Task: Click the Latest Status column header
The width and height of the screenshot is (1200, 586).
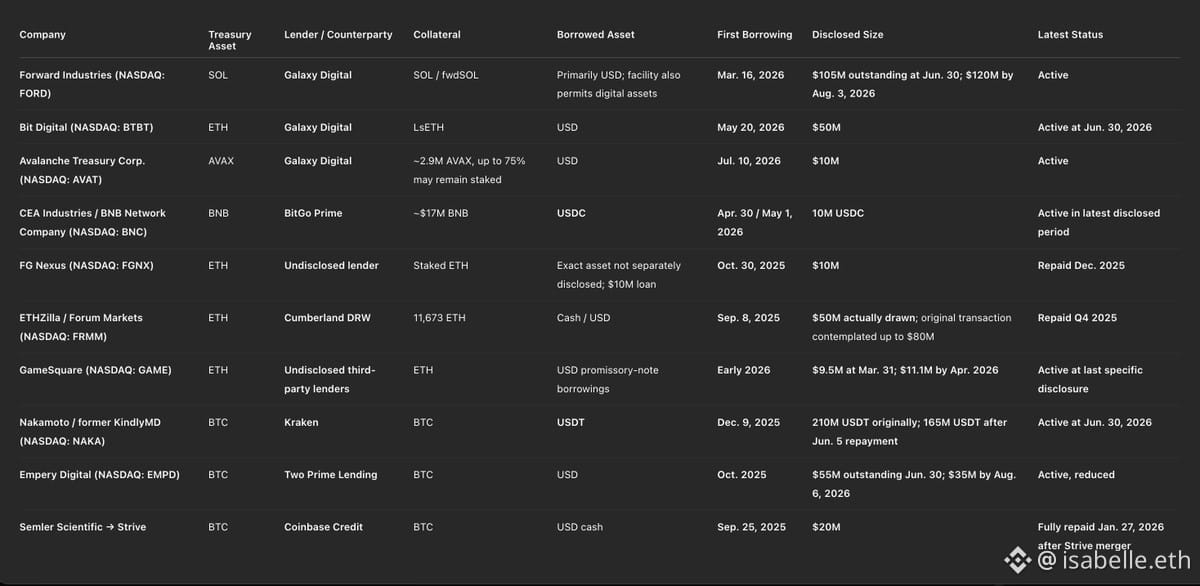Action: [x=1070, y=35]
